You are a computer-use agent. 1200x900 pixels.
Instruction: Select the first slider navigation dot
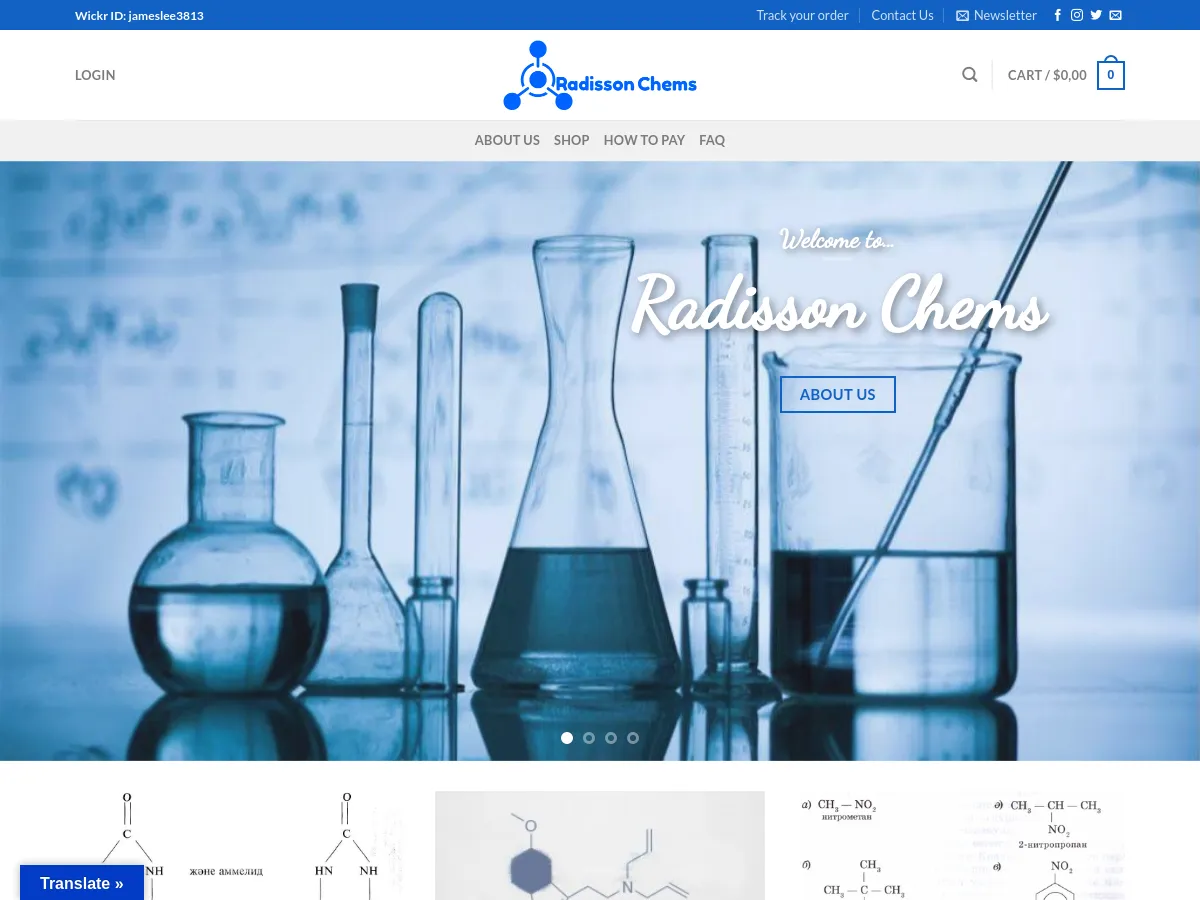[x=567, y=737]
